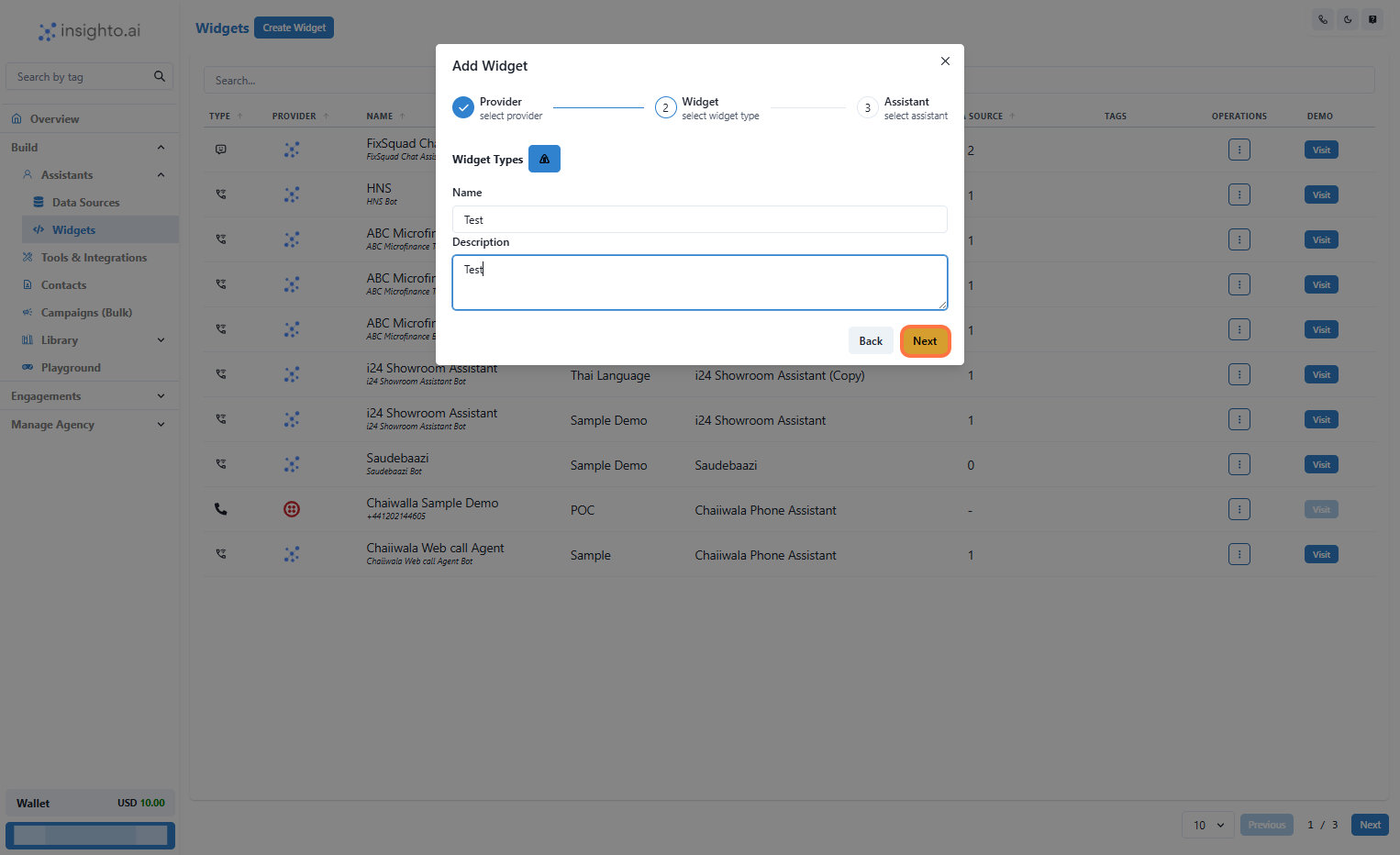1400x855 pixels.
Task: Expand the Engagements section
Action: pyautogui.click(x=89, y=396)
